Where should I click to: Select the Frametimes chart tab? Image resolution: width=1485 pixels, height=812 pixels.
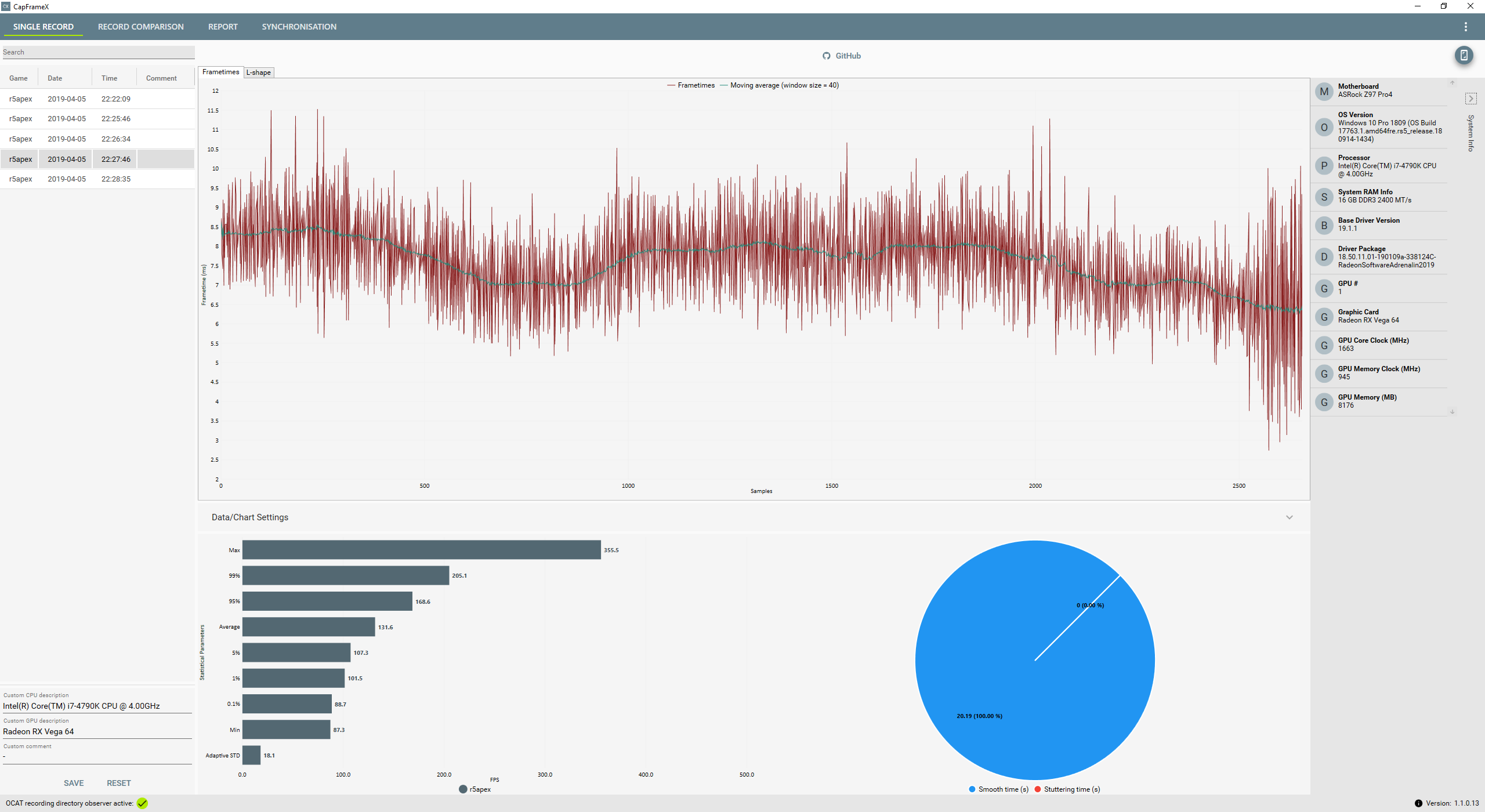coord(220,72)
